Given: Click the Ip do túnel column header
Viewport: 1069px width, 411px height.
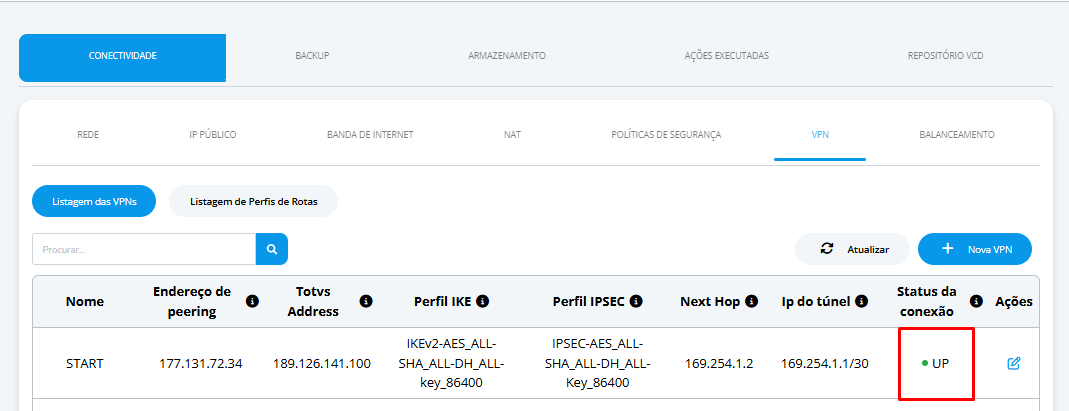Looking at the screenshot, I should click(816, 301).
